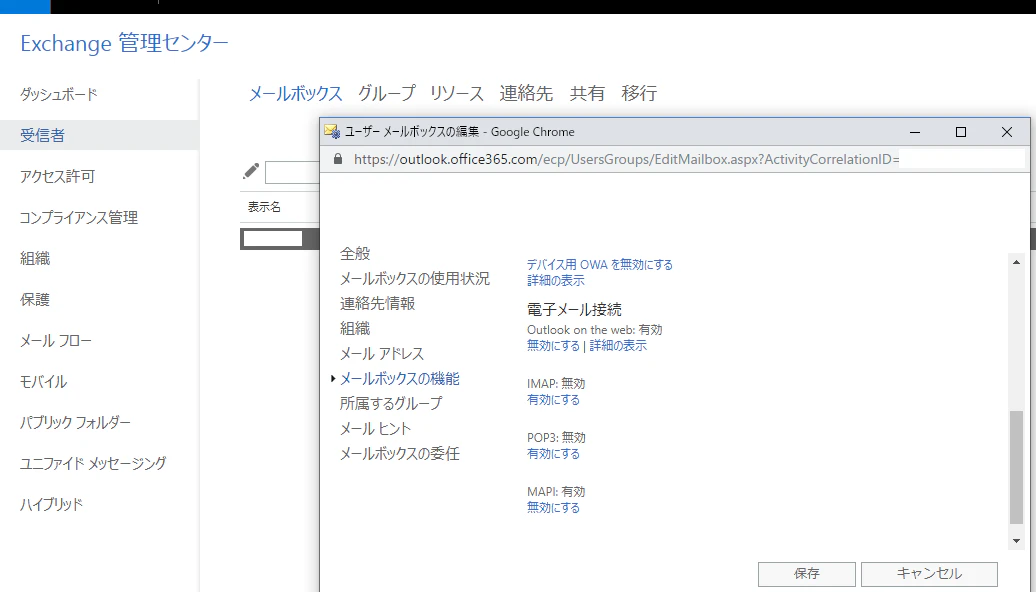Disable MAPI for this mailbox

point(553,507)
